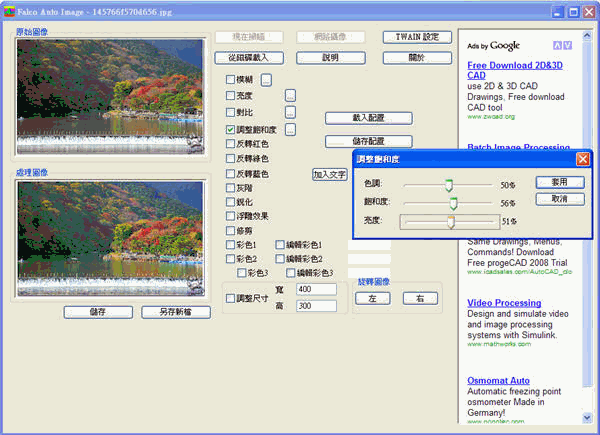Enable the 模糊 blur checkbox

tap(231, 79)
